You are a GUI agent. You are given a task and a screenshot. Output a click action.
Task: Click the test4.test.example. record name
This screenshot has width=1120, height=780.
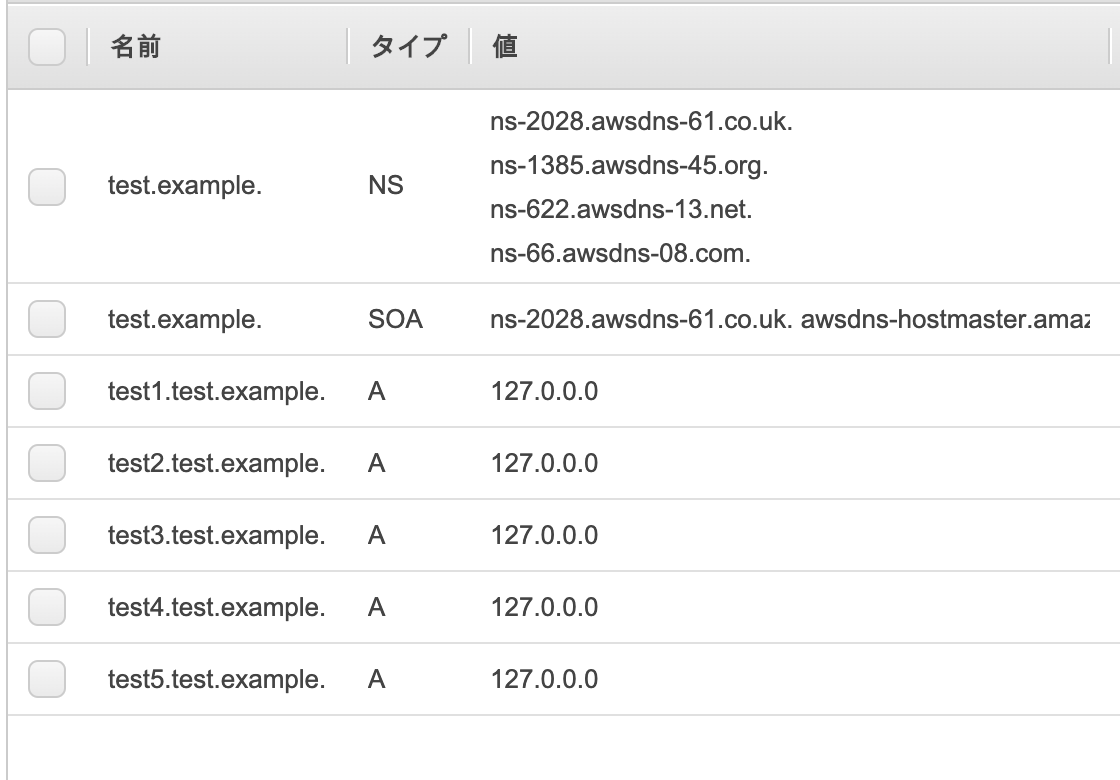(216, 608)
